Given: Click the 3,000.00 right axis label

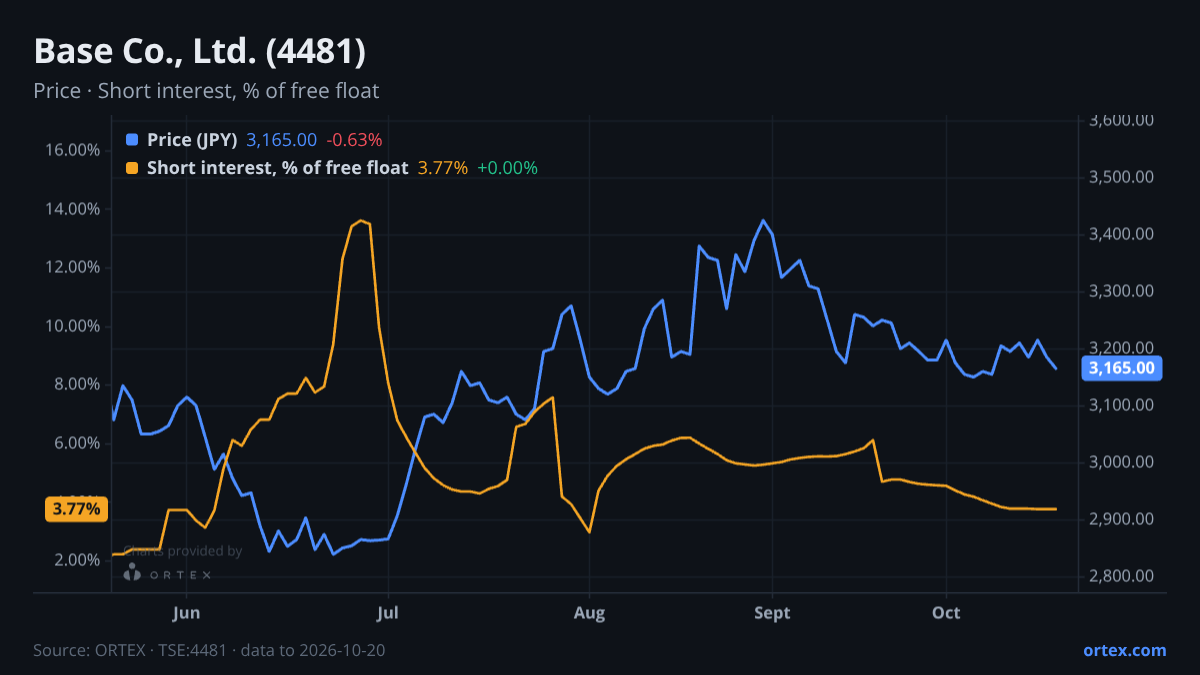Looking at the screenshot, I should [1121, 462].
